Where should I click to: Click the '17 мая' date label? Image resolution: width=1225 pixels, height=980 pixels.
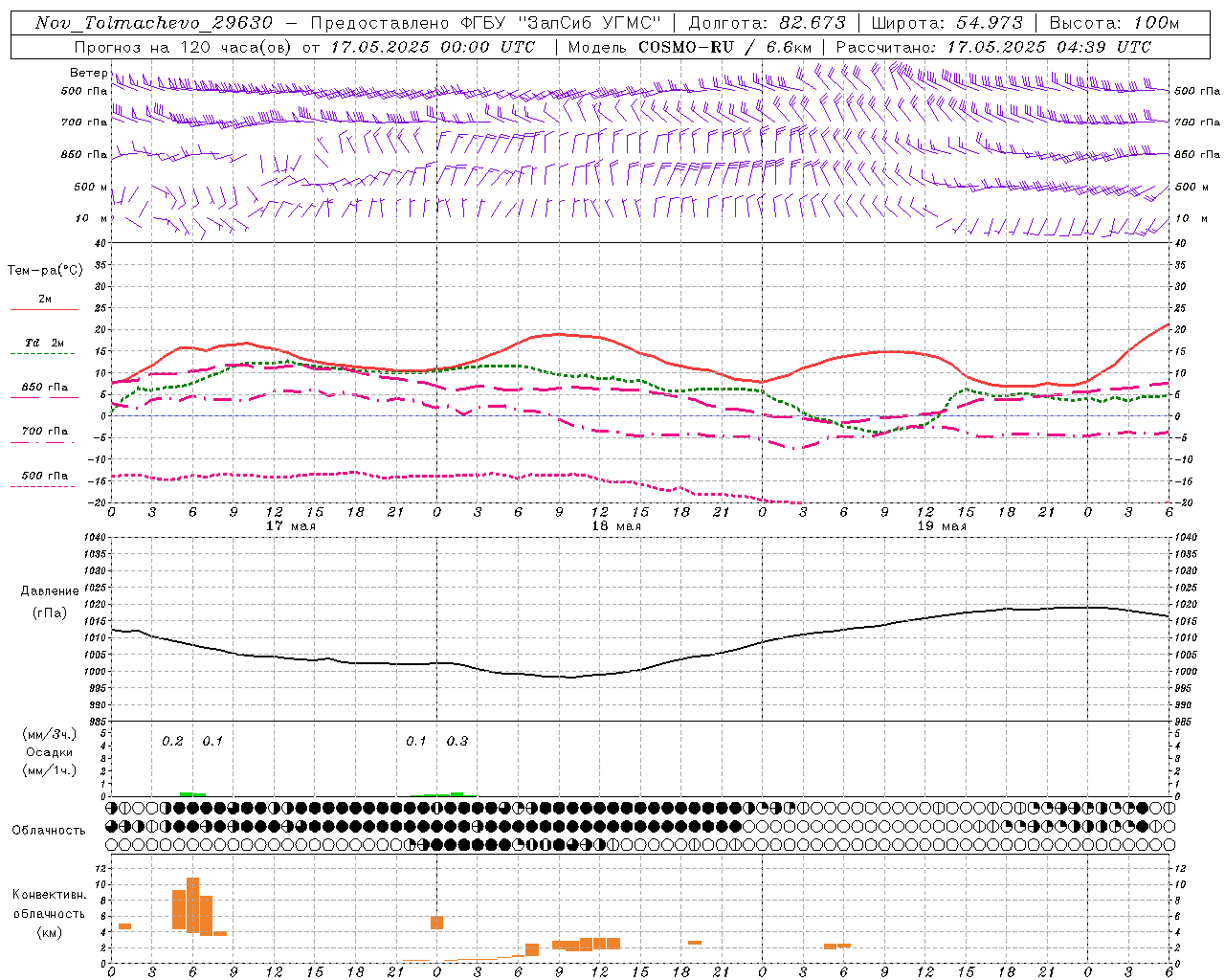pos(291,526)
